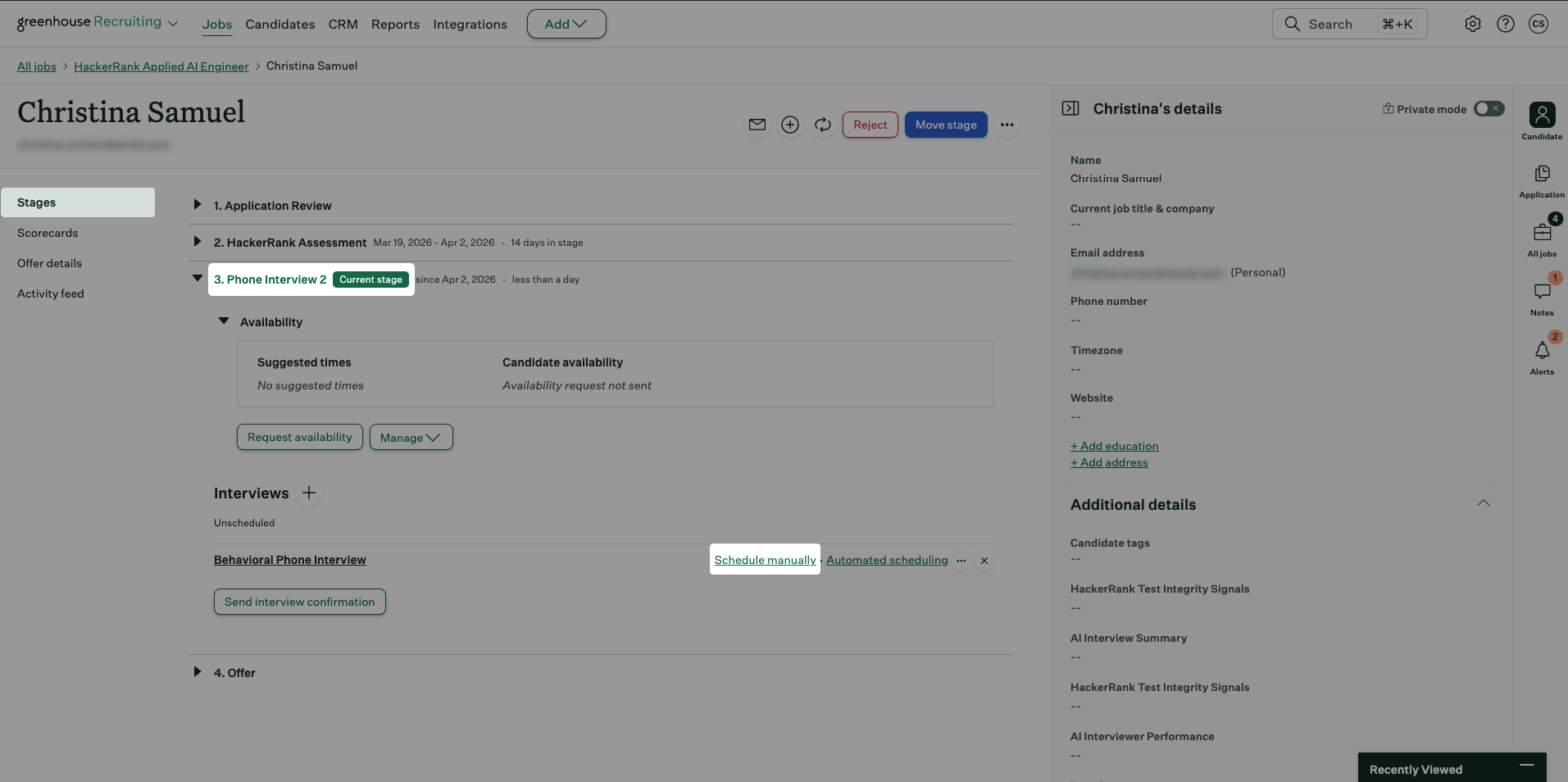Select Activity feed in the left sidebar
Viewport: 1568px width, 782px height.
coord(51,293)
